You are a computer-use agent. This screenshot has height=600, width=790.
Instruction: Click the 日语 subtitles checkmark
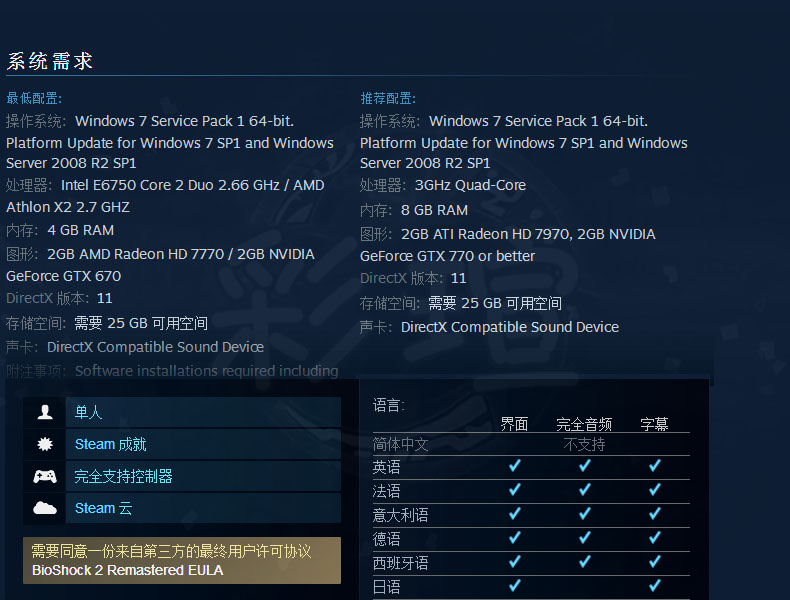click(x=654, y=585)
